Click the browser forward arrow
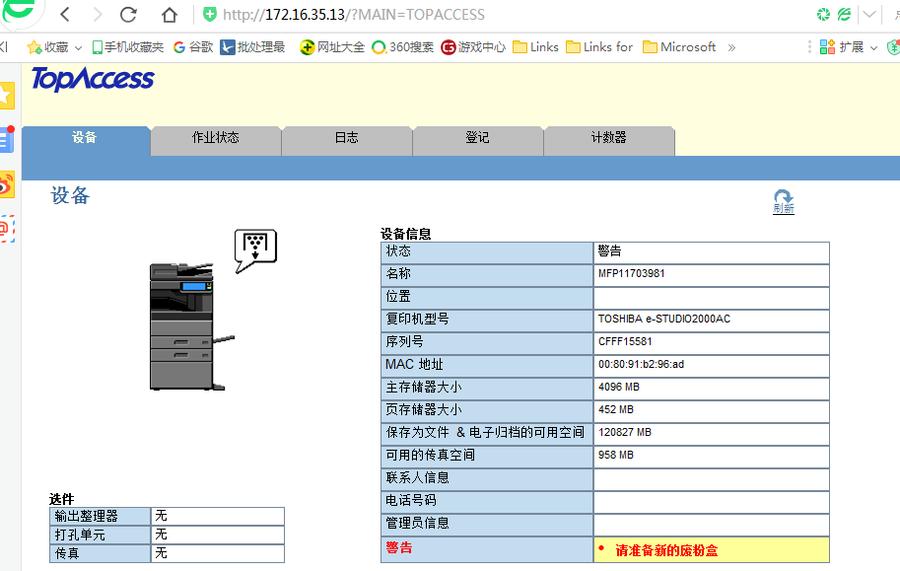 97,14
